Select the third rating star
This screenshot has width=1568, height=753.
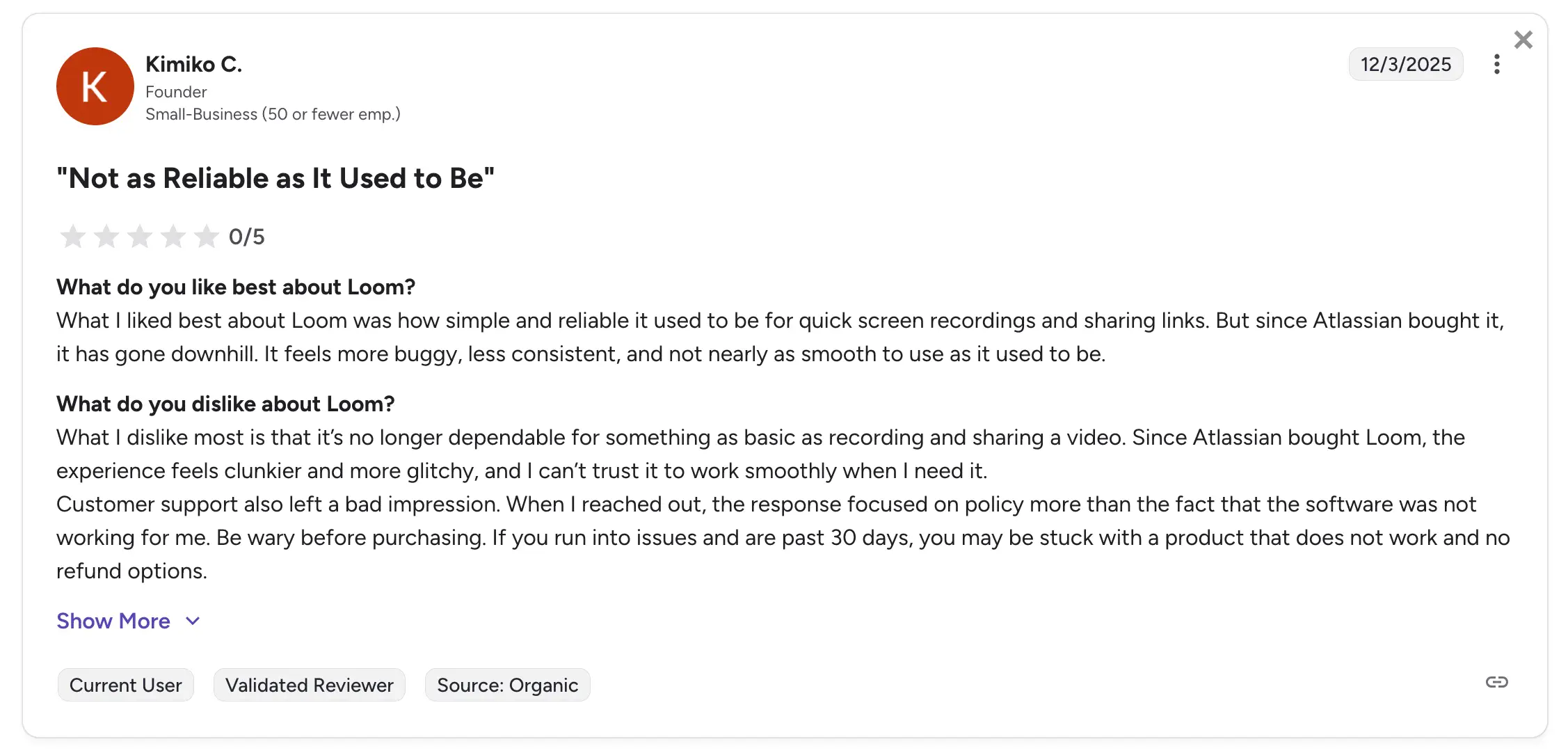pos(139,237)
